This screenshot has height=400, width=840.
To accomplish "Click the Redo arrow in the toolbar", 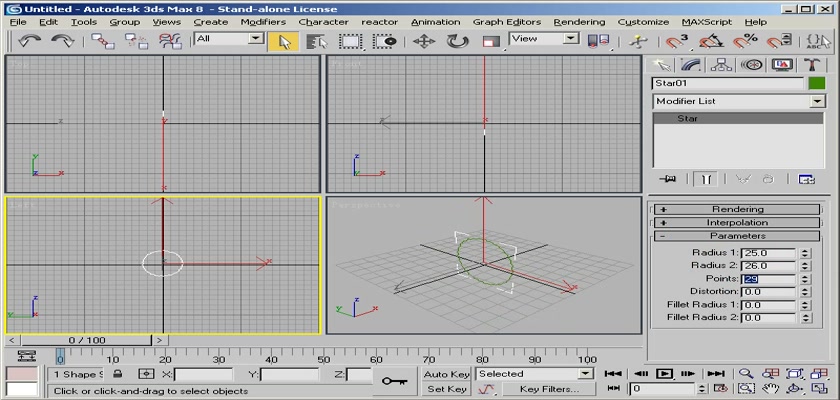I will (x=63, y=41).
